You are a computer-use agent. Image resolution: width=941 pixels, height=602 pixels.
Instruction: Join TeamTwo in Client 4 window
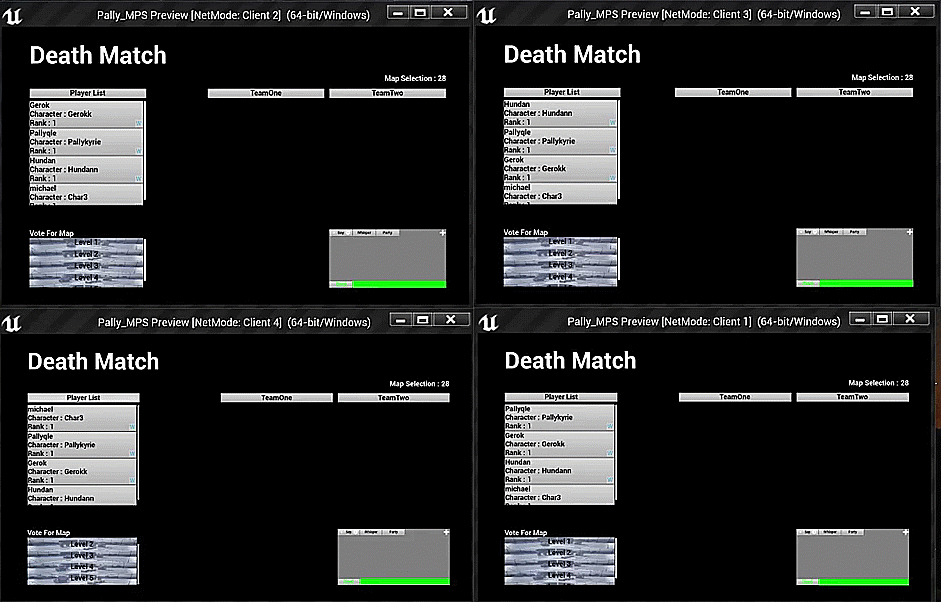pyautogui.click(x=394, y=397)
